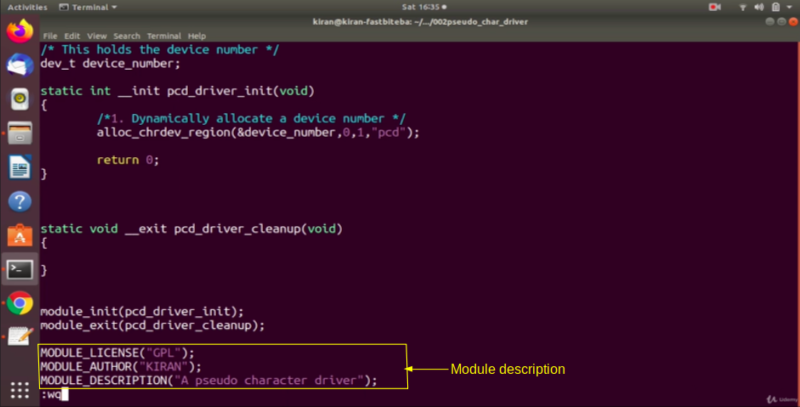Select the Terminal icon in the dock
Screen dimensions: 800x407
(x=19, y=269)
